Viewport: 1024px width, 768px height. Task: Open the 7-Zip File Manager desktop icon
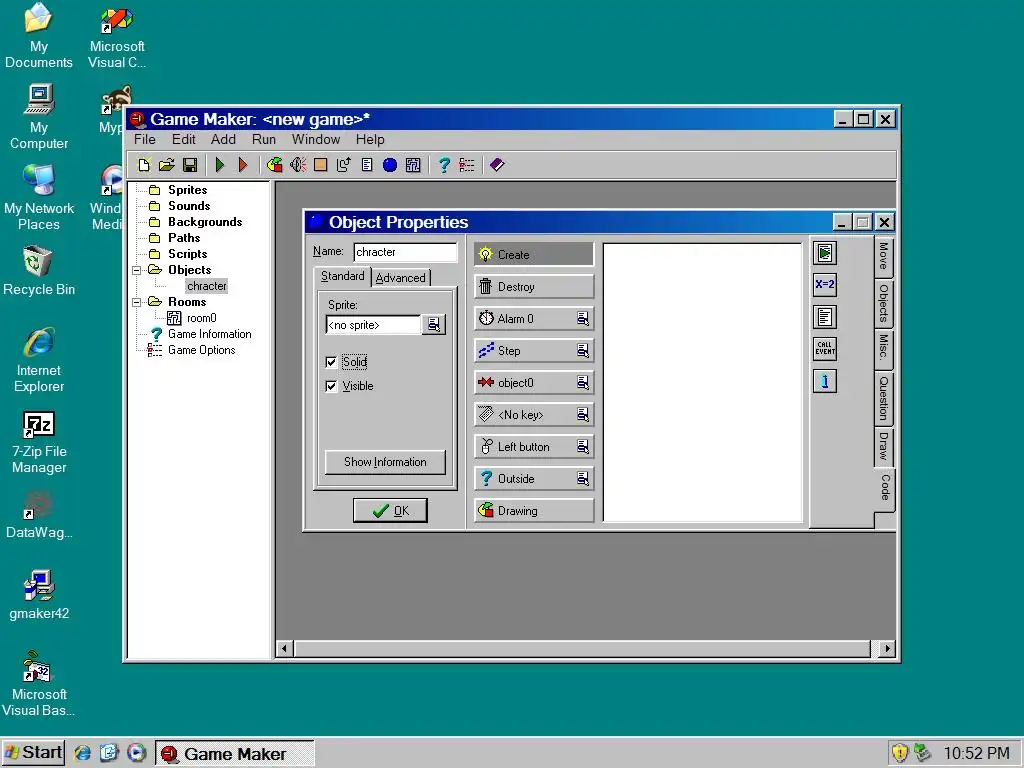pos(39,441)
